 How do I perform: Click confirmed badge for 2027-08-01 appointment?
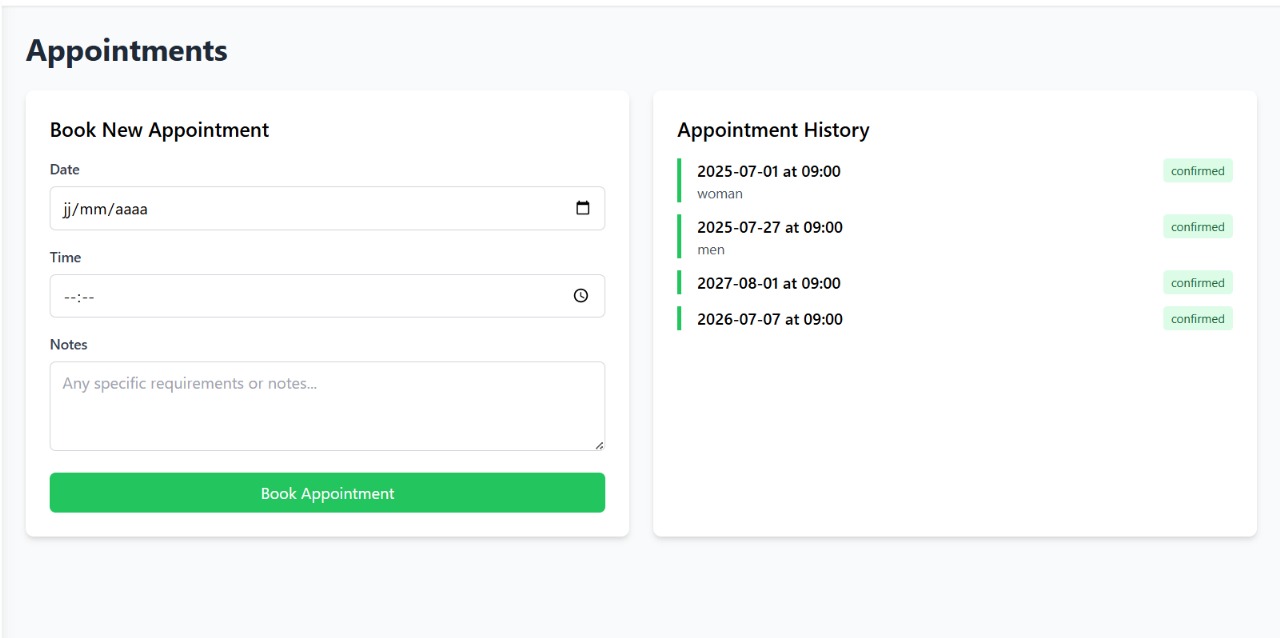(x=1198, y=283)
